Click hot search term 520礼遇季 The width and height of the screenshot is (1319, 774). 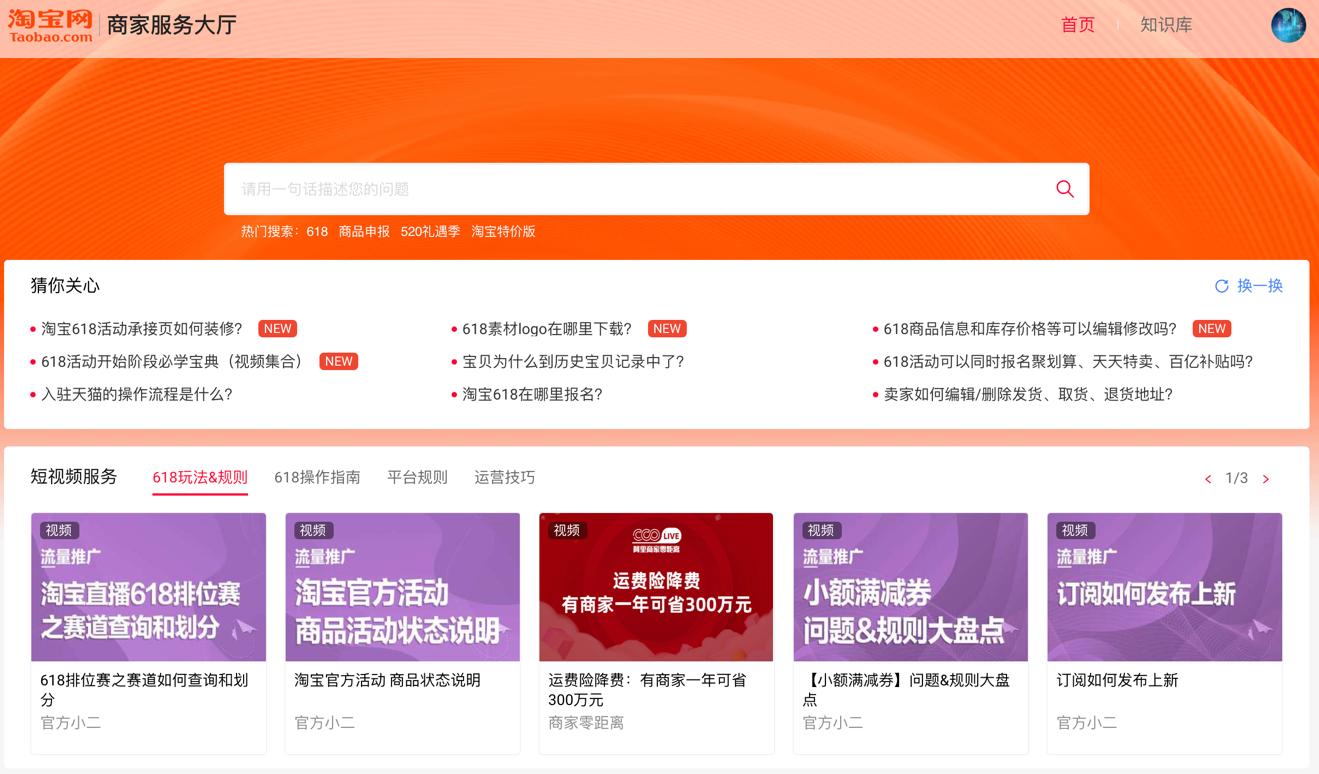pos(430,231)
